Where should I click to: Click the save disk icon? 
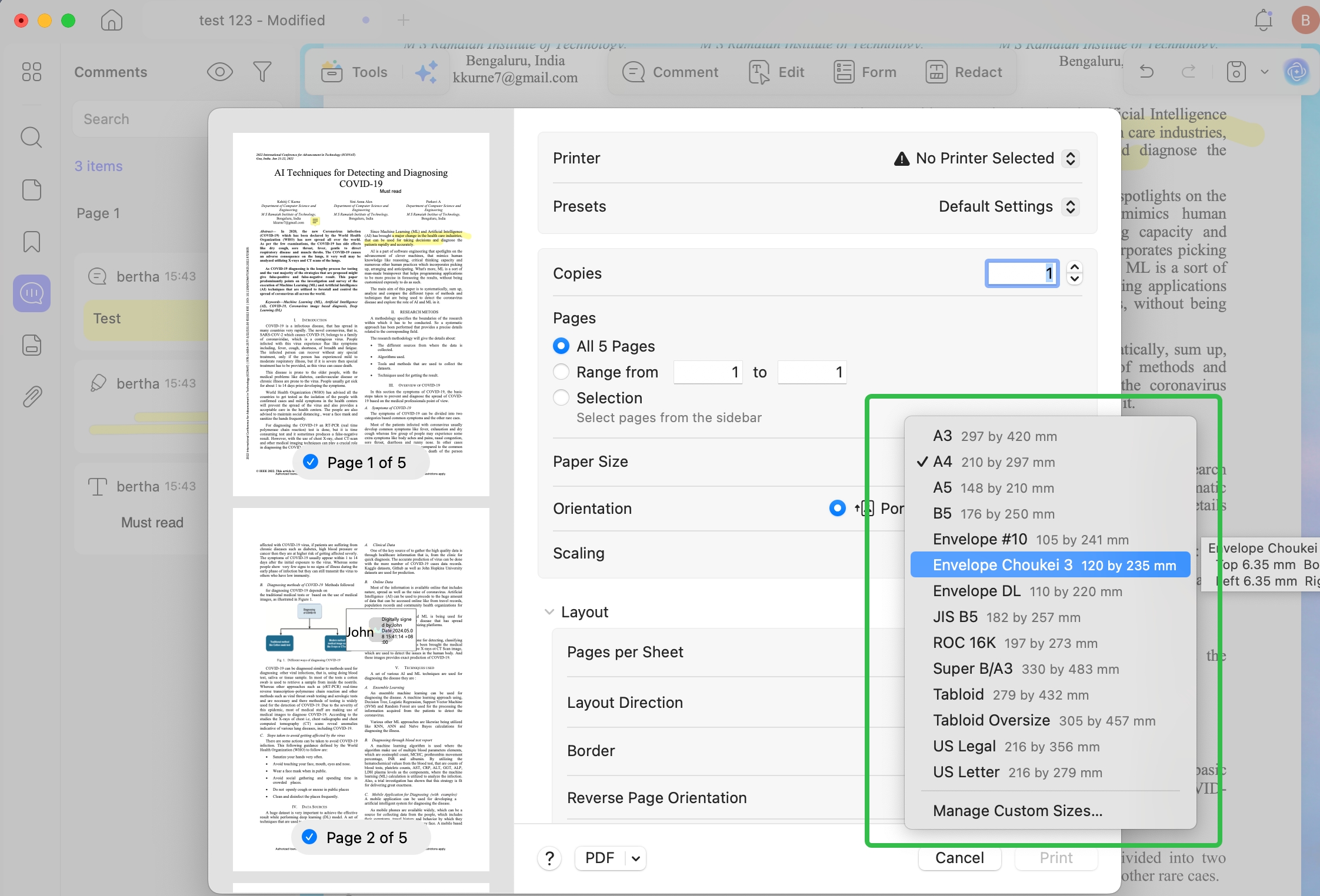click(x=1236, y=72)
